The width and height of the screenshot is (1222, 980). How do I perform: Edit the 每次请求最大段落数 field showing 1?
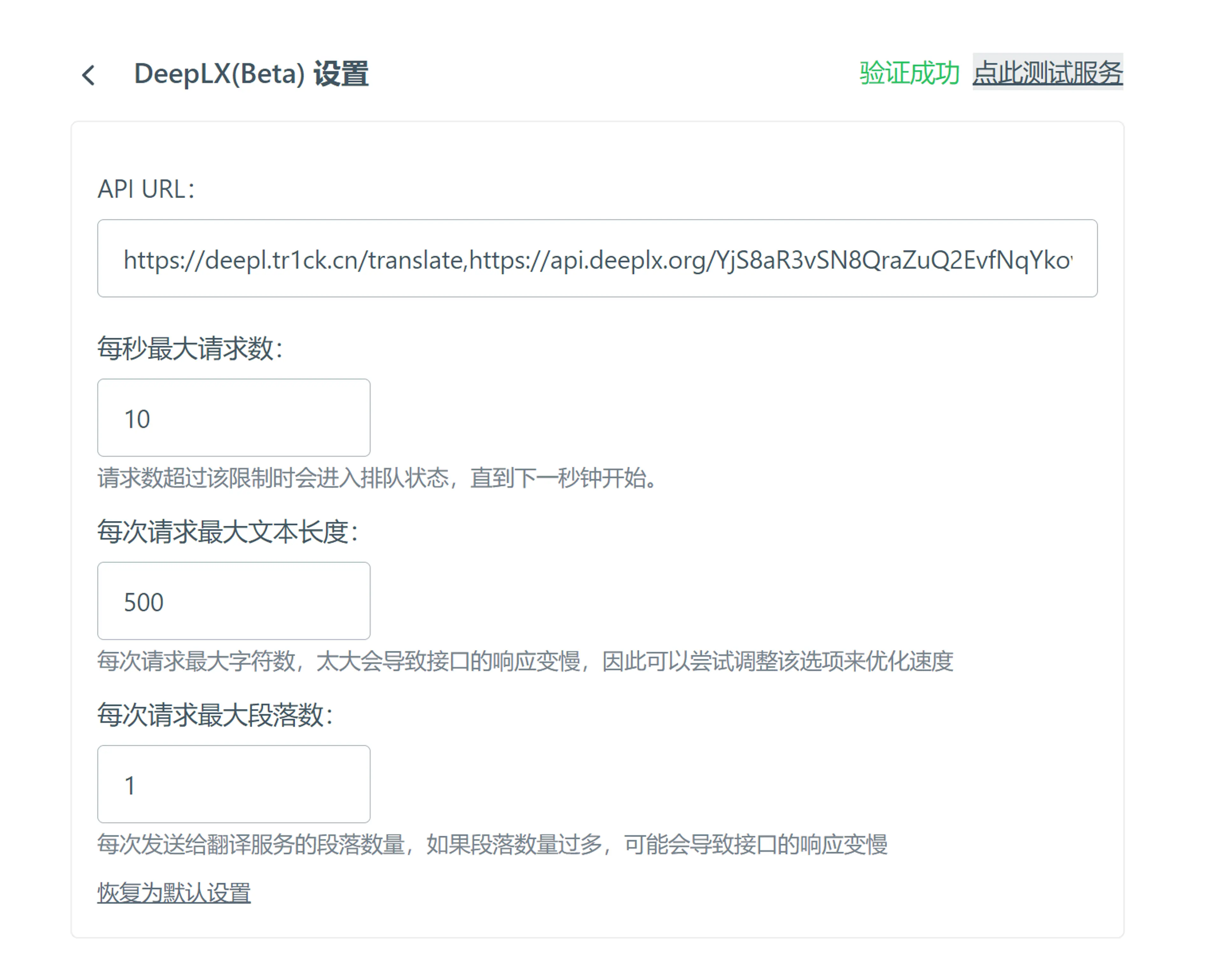[x=234, y=784]
